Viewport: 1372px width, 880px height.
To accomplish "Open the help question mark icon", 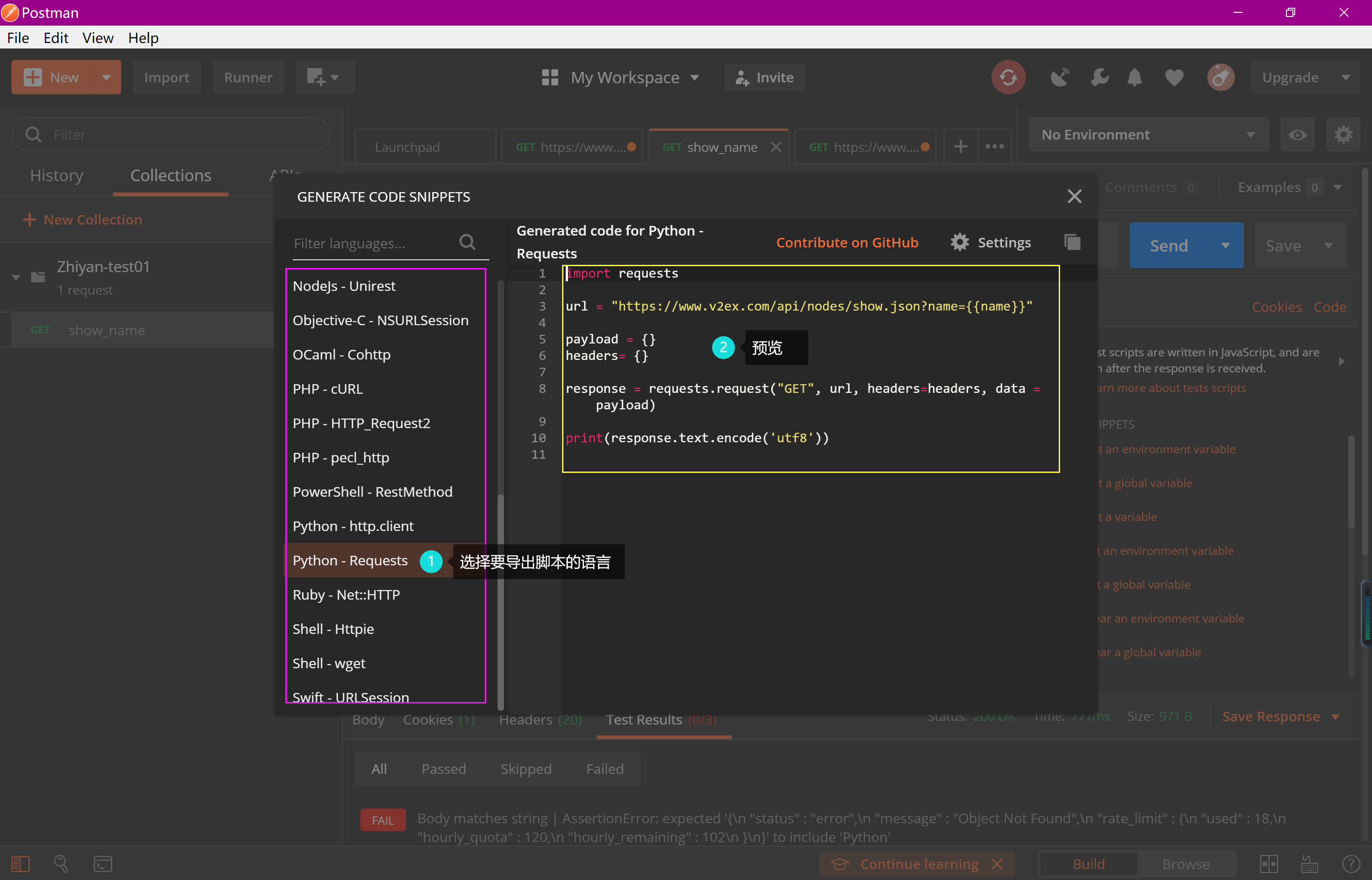I will click(1351, 864).
